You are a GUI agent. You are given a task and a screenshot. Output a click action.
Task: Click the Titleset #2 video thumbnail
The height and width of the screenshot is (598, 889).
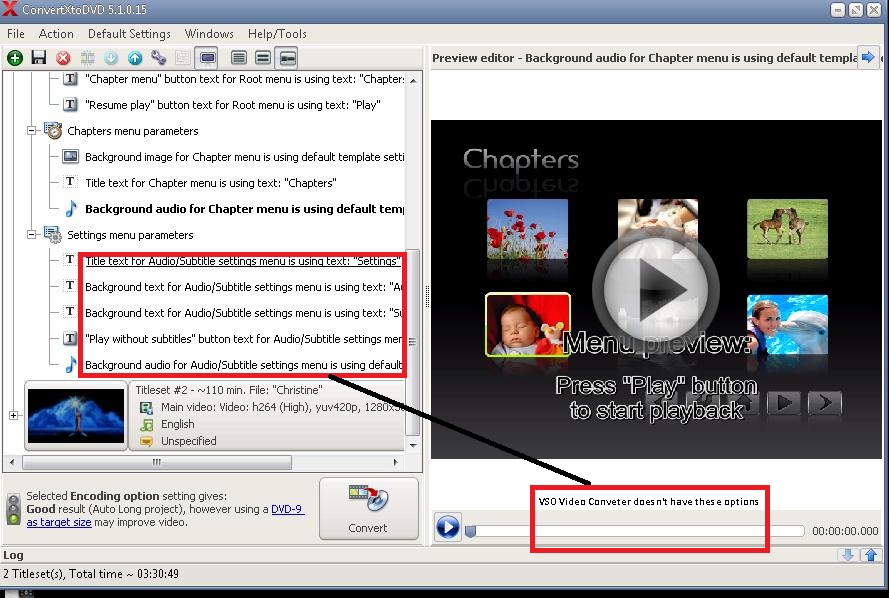coord(76,416)
